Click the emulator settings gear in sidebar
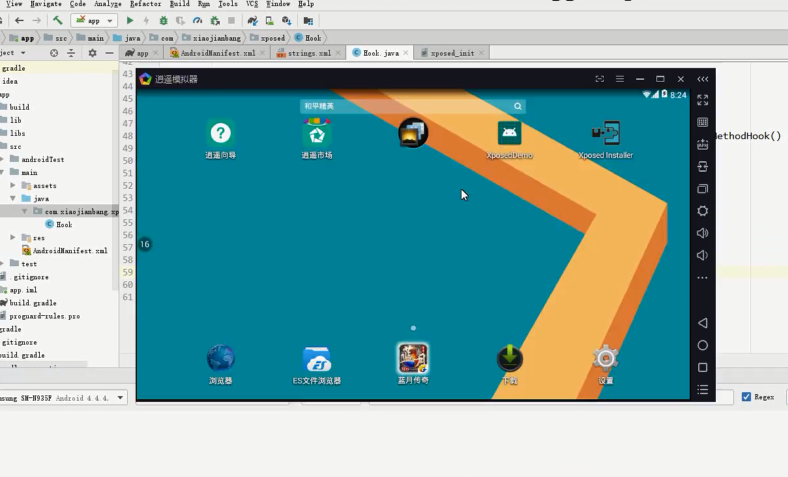Screen dimensions: 788x477 [x=703, y=211]
